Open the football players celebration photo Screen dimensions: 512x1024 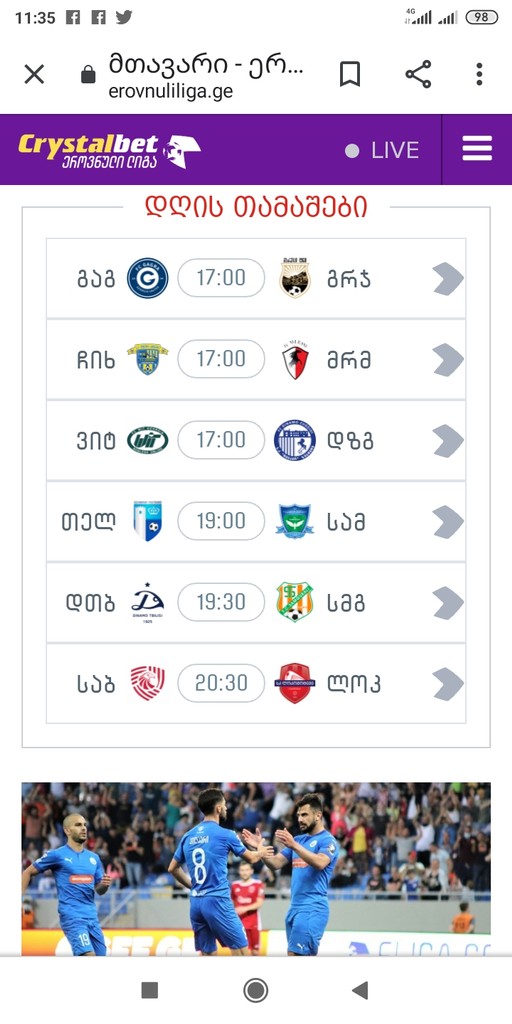point(256,869)
